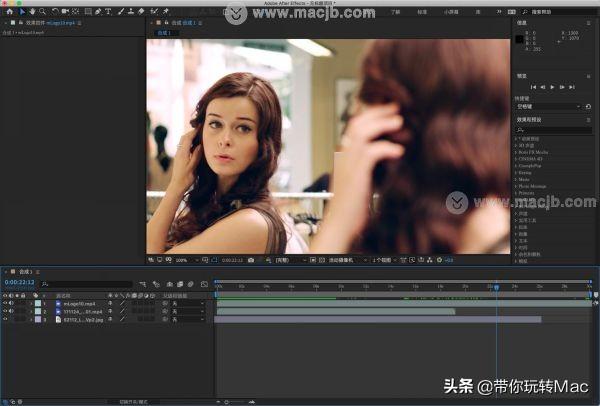Image resolution: width=600 pixels, height=406 pixels.
Task: Select the Type text tool
Action: 108,12
